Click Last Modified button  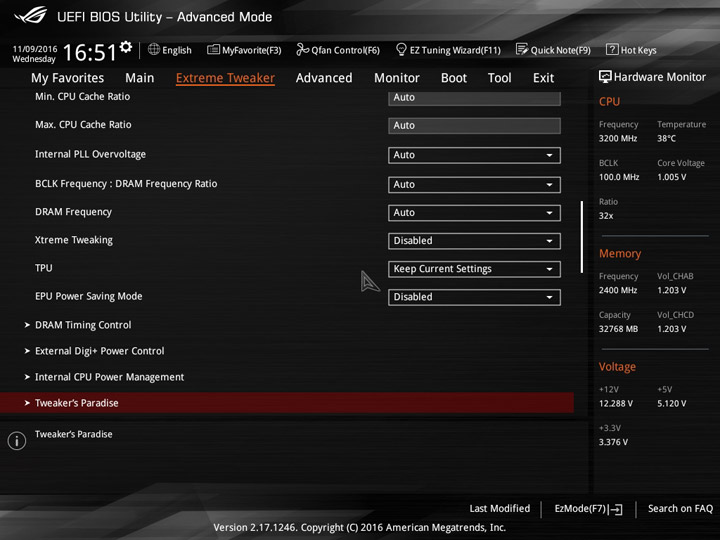pyautogui.click(x=500, y=509)
